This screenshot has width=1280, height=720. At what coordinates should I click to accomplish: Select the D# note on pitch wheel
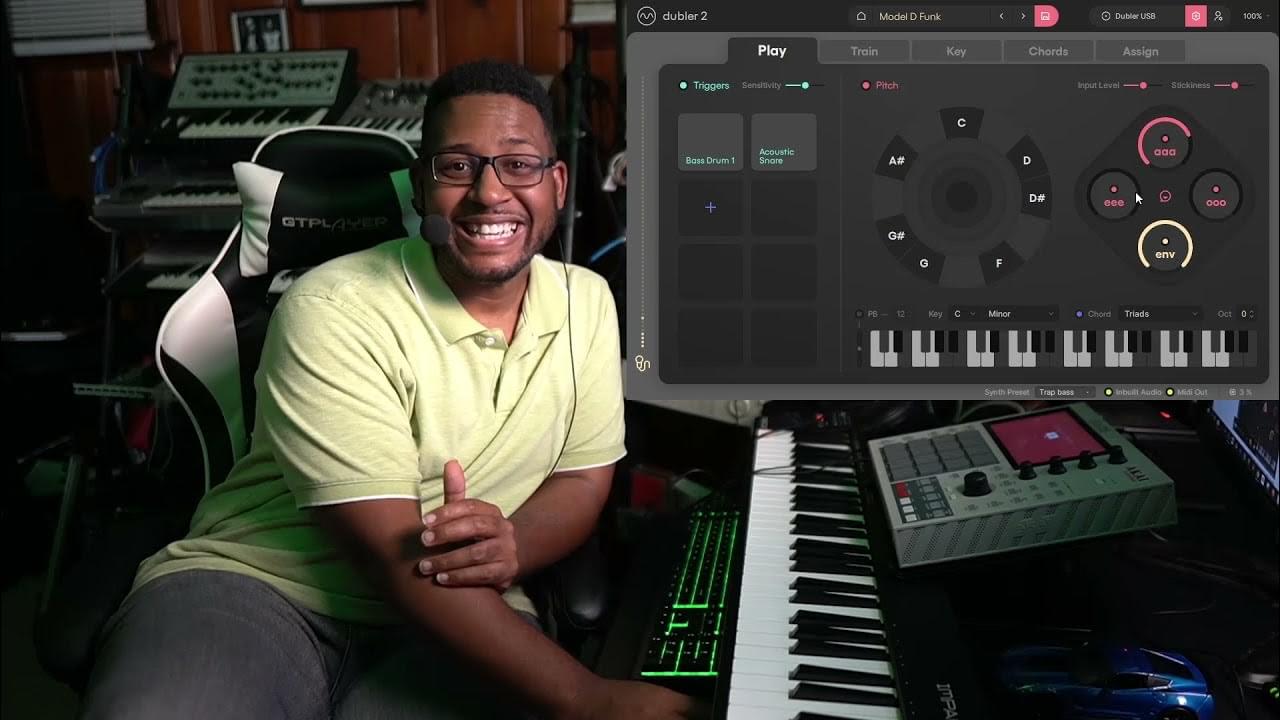(x=1036, y=198)
